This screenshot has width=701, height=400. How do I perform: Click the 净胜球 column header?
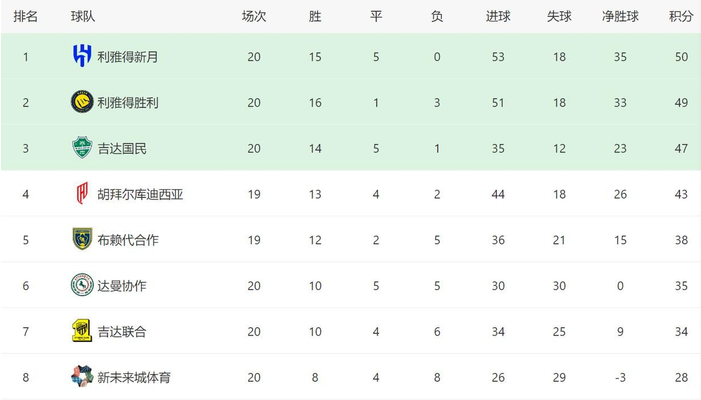pos(620,16)
